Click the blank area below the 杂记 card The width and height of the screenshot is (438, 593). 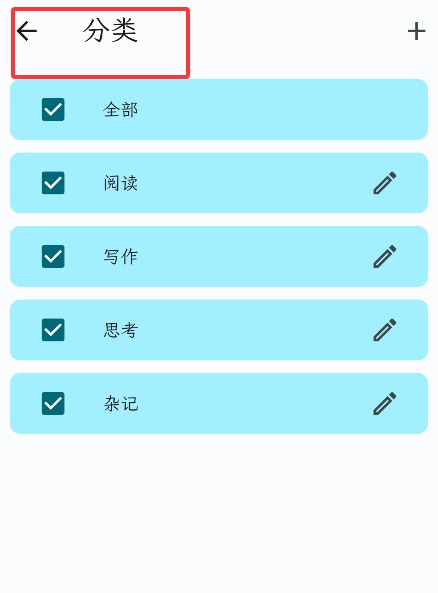pos(219,511)
